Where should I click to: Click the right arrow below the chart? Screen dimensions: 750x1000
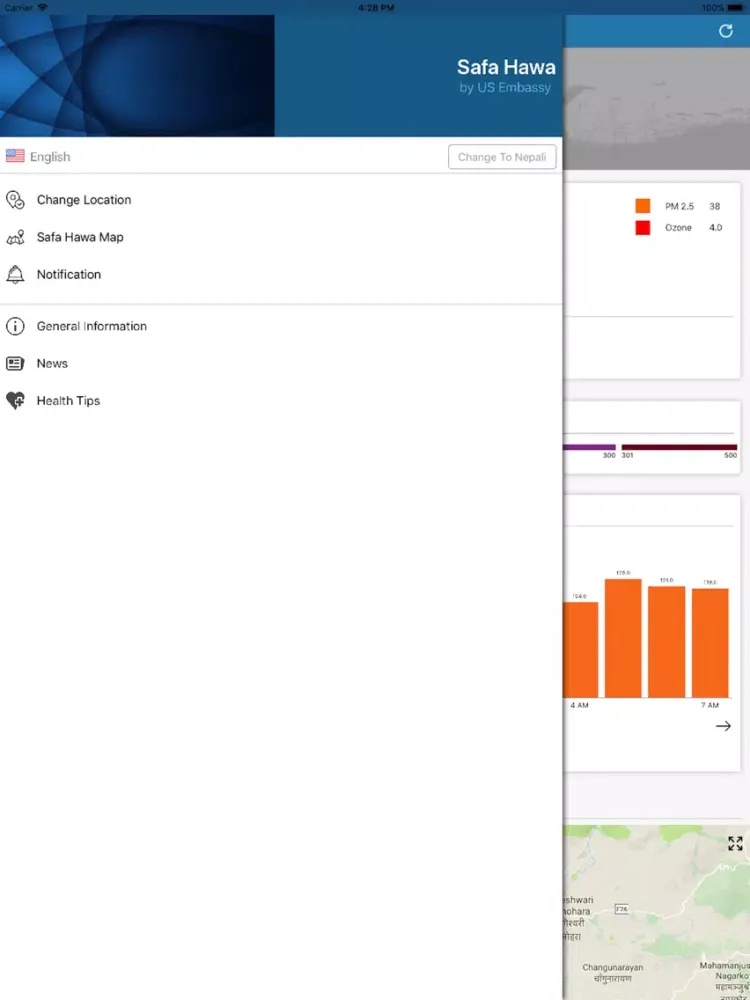click(x=723, y=726)
